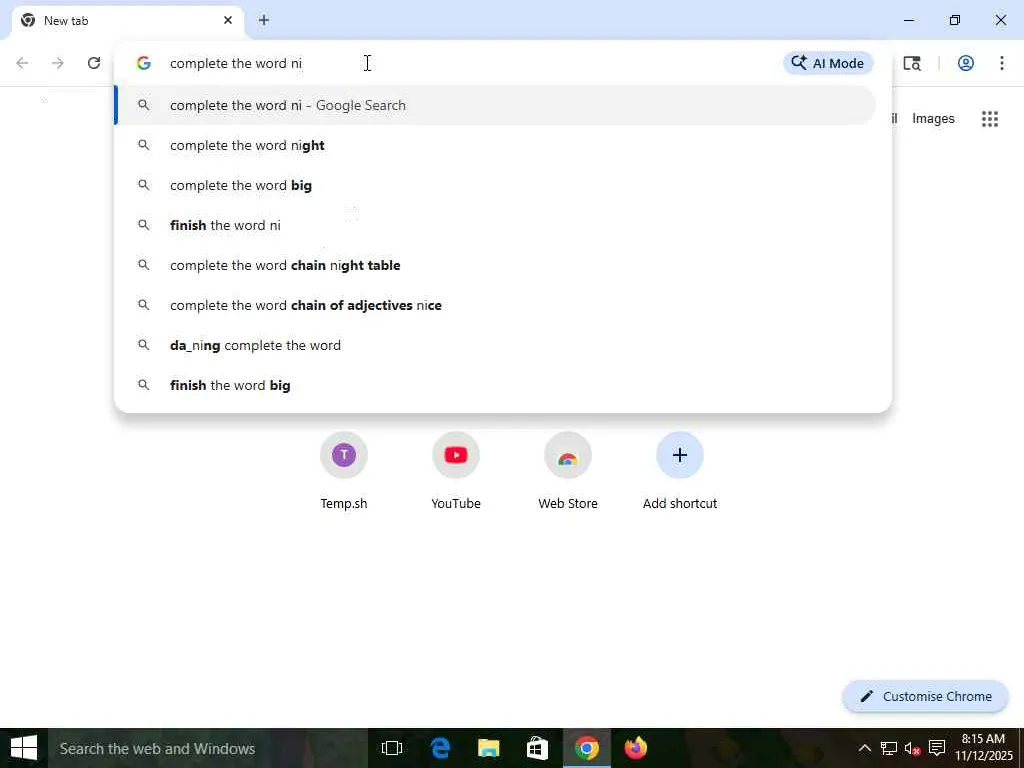This screenshot has height=768, width=1024.
Task: Click the Chrome taskbar icon
Action: point(586,748)
